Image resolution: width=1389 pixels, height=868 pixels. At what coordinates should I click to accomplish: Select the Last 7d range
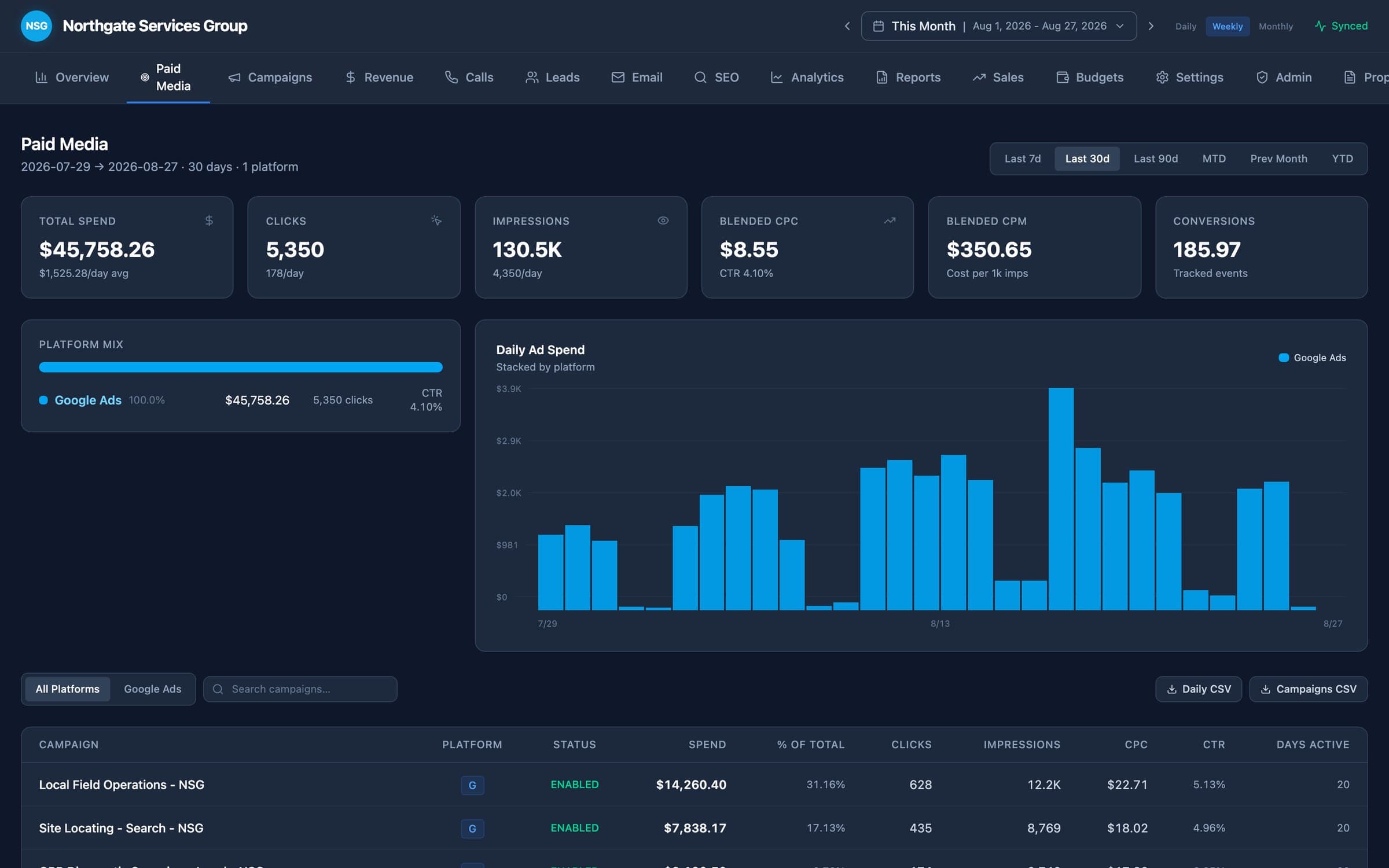(x=1023, y=159)
